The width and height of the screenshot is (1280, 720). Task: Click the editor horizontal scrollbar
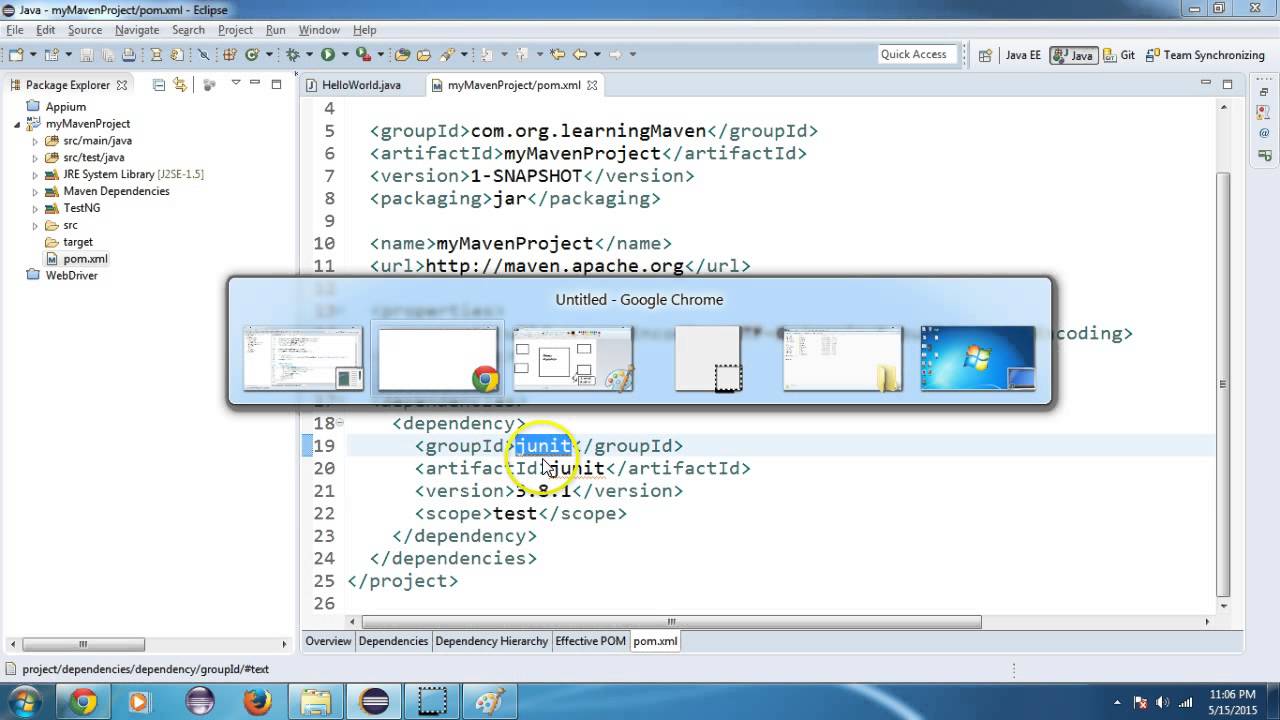point(671,621)
